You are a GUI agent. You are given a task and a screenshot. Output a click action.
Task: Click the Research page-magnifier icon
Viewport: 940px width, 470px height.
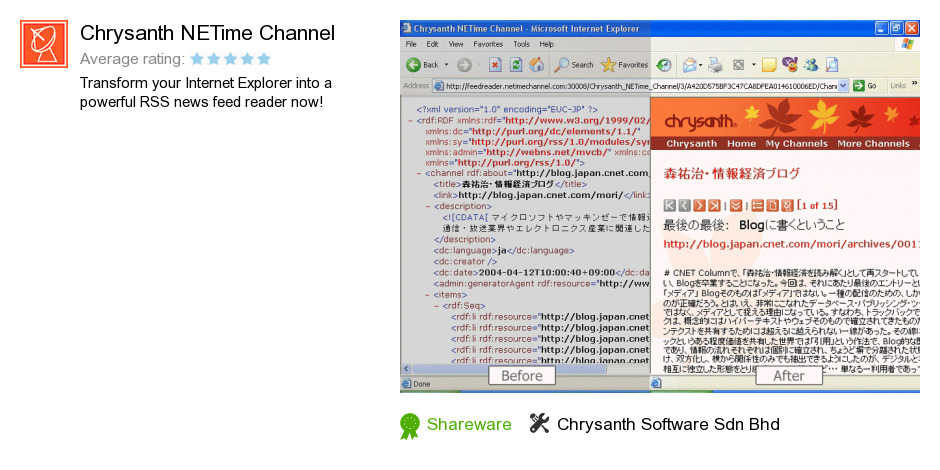point(832,65)
